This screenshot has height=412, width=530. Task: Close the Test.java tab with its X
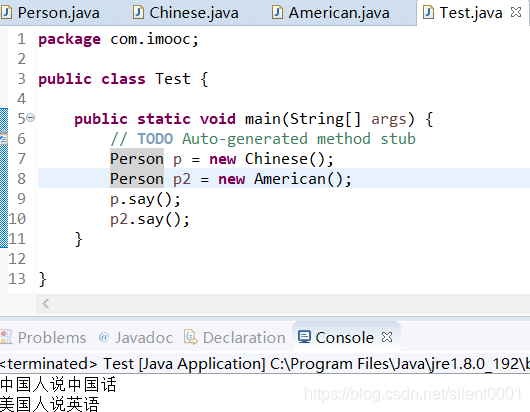516,13
